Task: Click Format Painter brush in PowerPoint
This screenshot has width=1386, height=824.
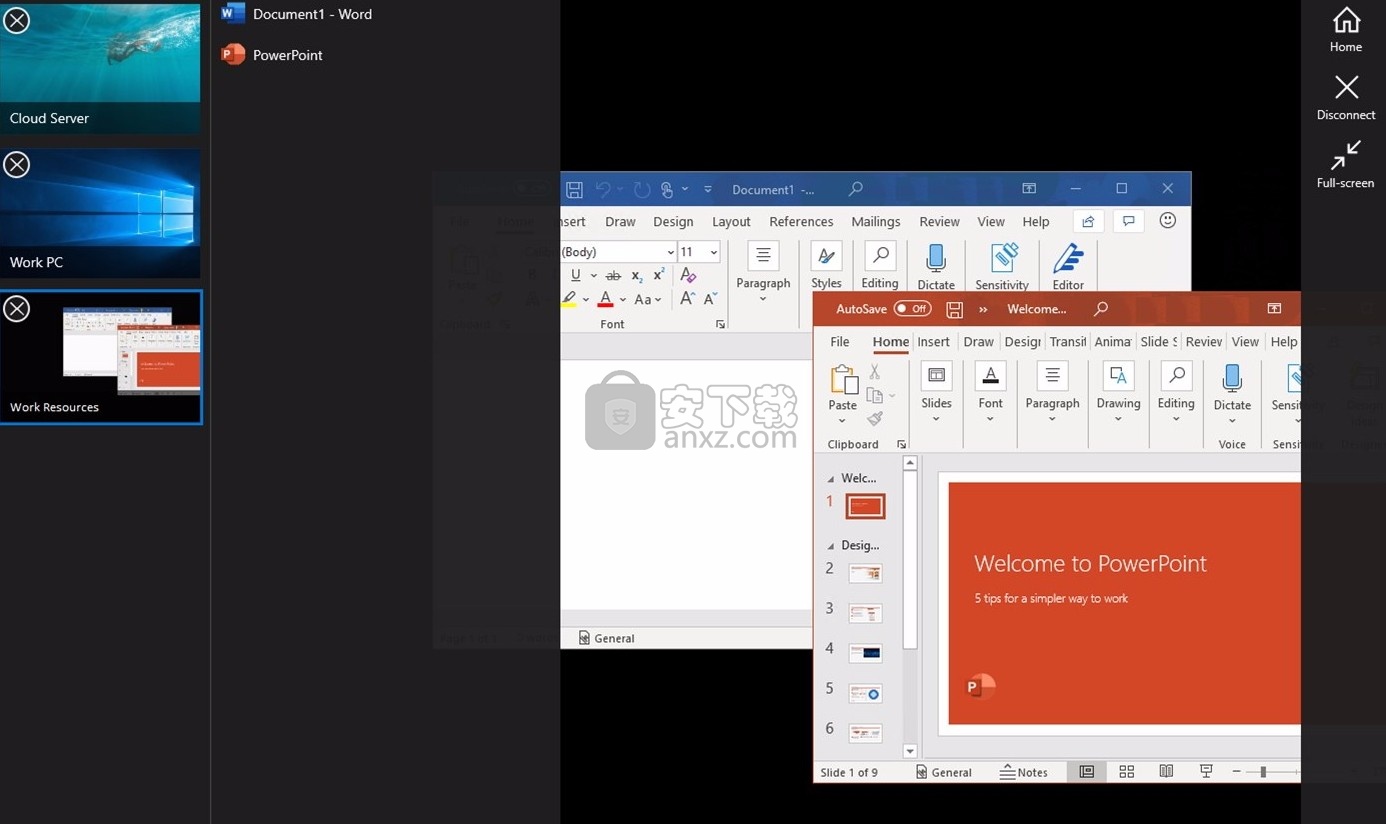Action: click(x=875, y=419)
